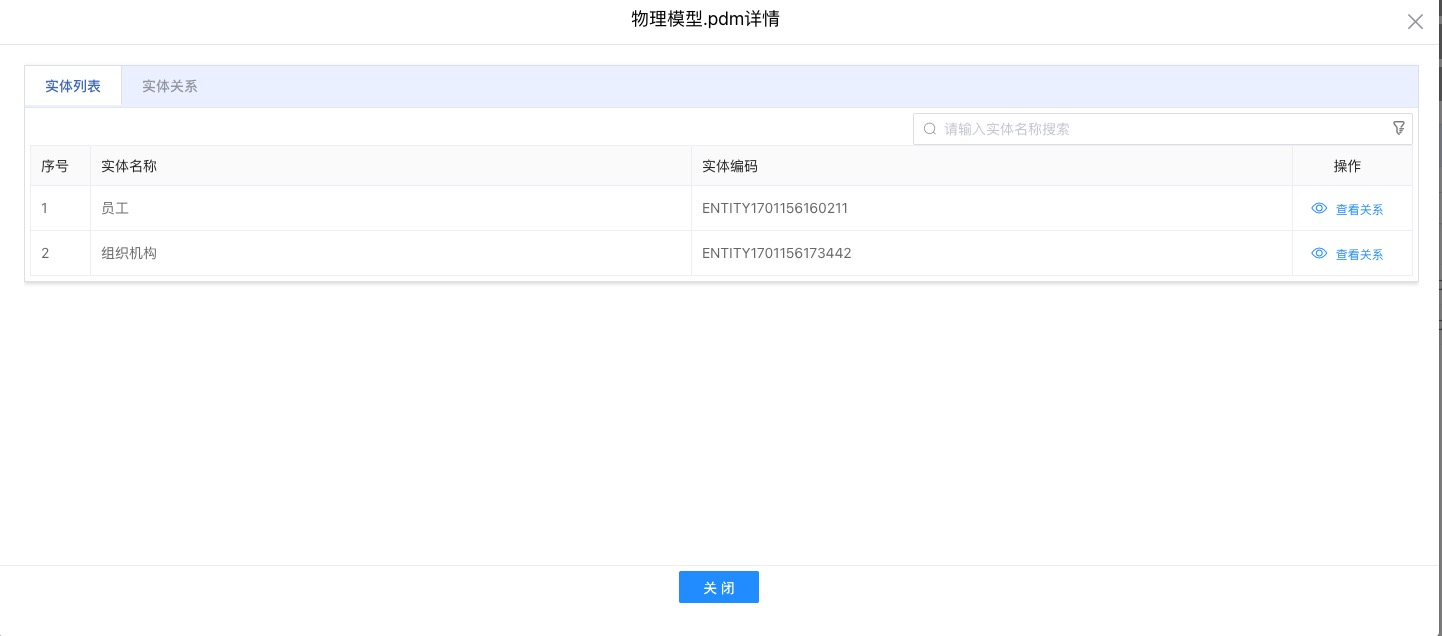Screen dimensions: 1442x636
Task: Click the 操作 column header
Action: [1347, 166]
